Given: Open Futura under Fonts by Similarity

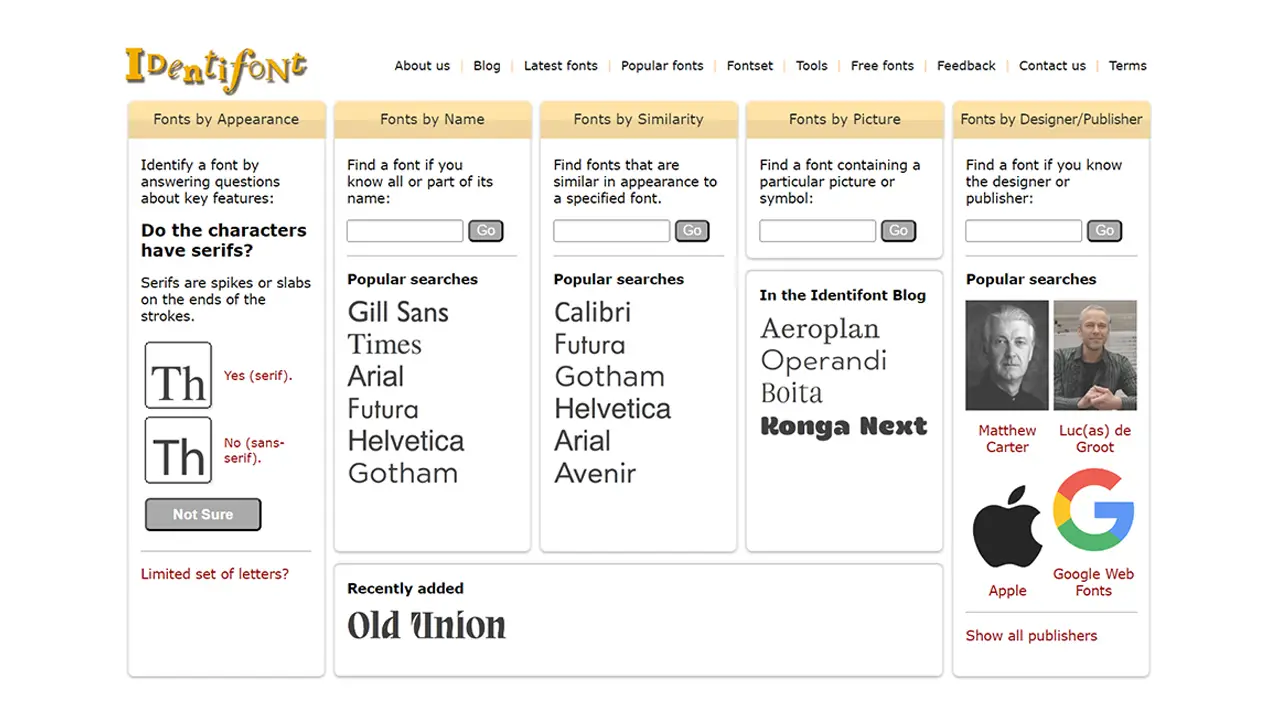Looking at the screenshot, I should click(x=590, y=344).
